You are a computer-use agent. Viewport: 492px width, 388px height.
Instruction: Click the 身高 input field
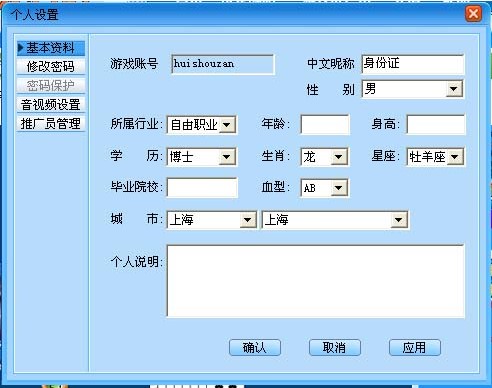point(436,125)
